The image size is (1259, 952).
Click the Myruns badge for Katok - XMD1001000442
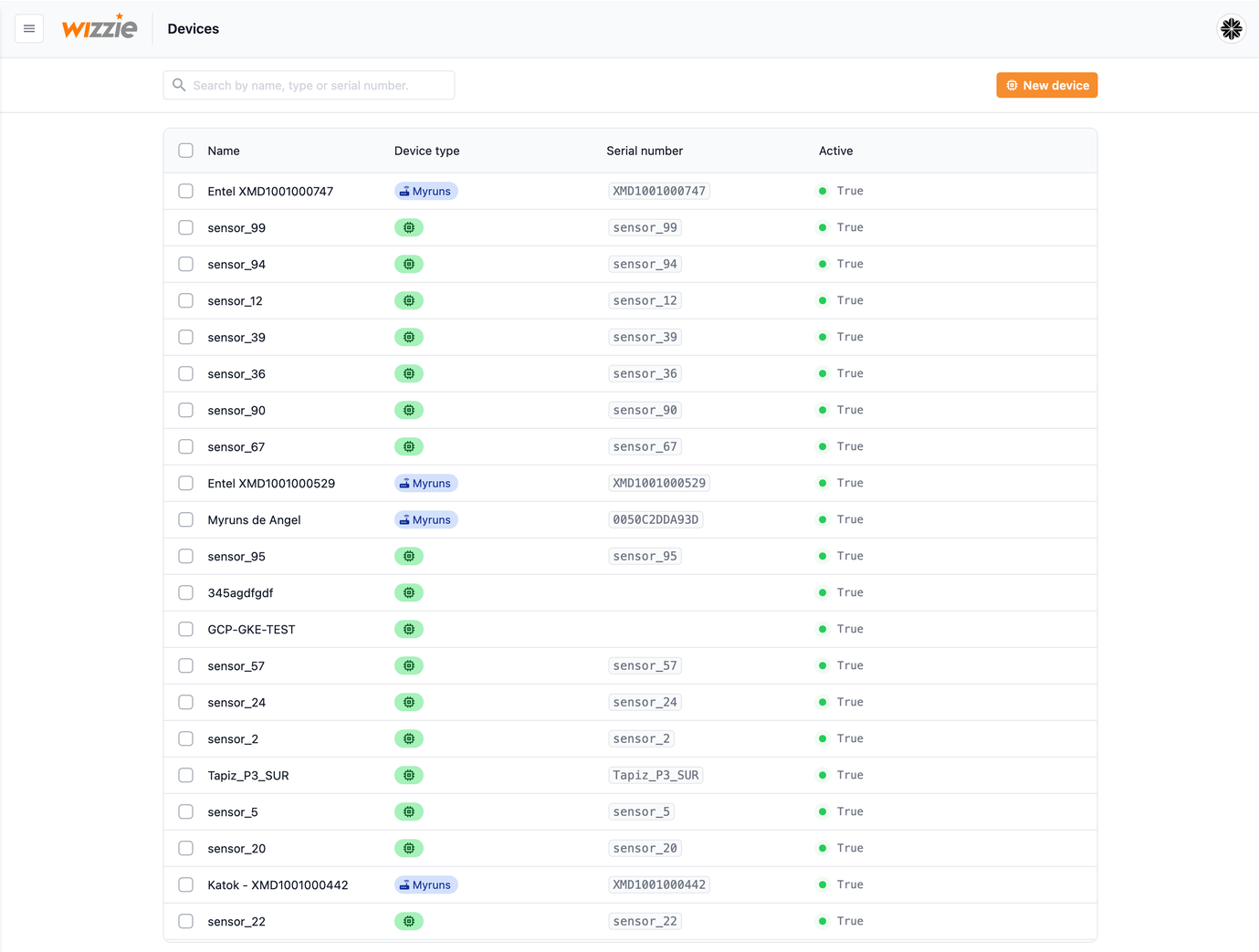[x=425, y=885]
